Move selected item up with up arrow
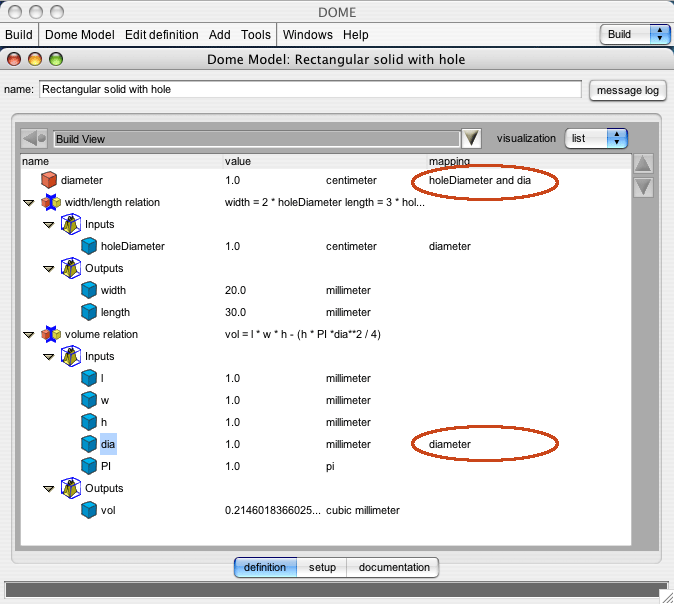 [643, 164]
